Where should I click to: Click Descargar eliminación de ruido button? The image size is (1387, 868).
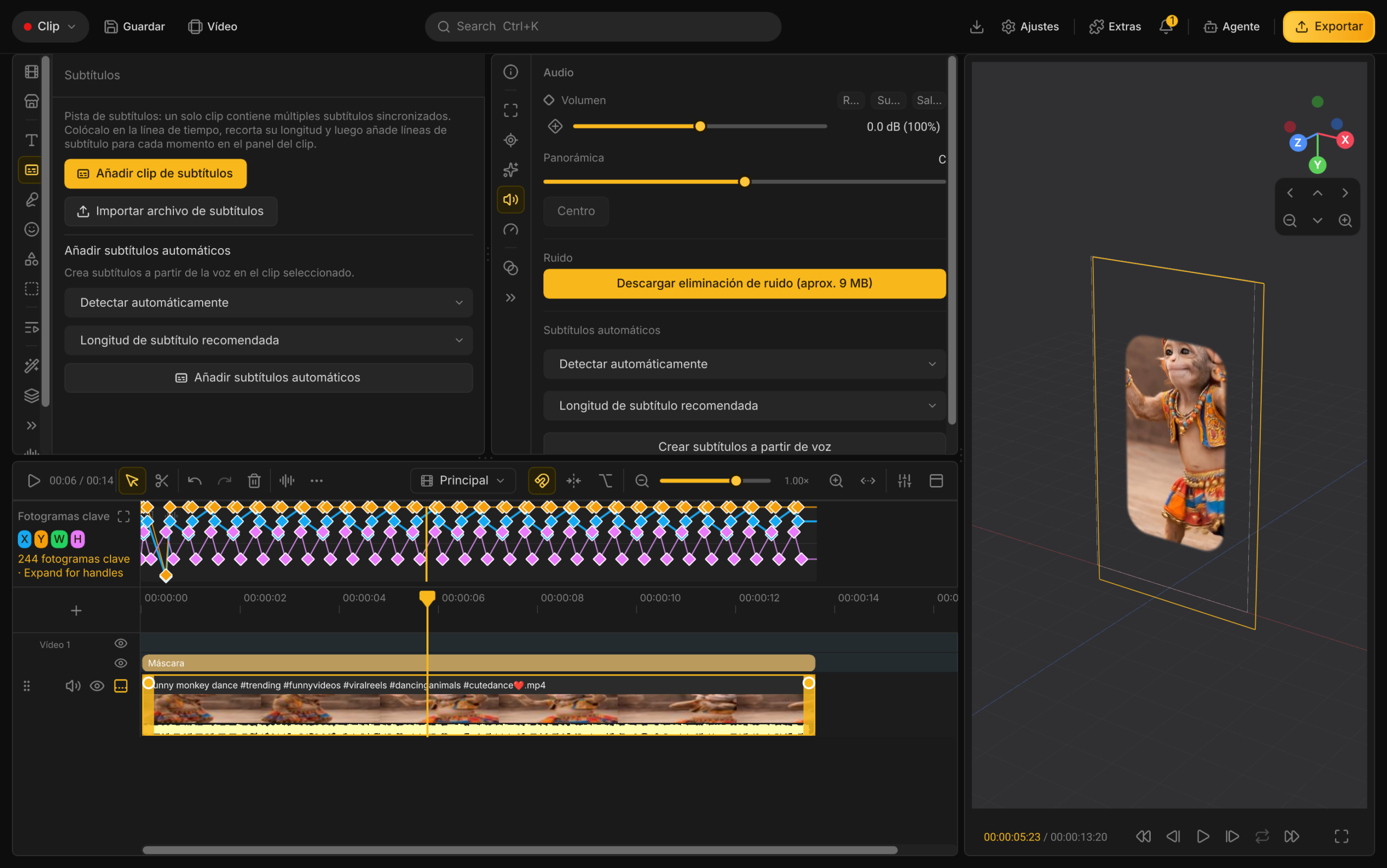point(744,283)
